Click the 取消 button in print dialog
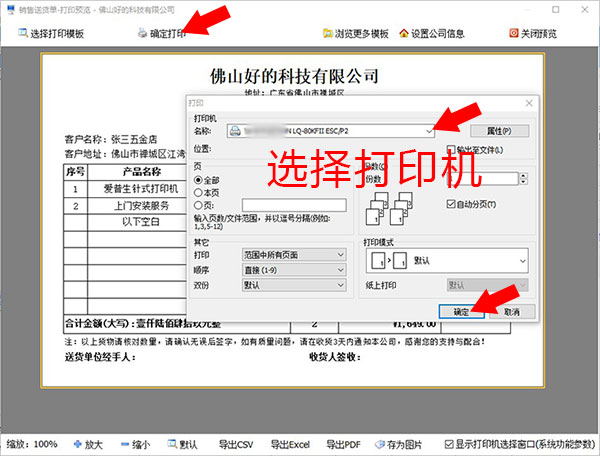The image size is (600, 456). point(512,312)
